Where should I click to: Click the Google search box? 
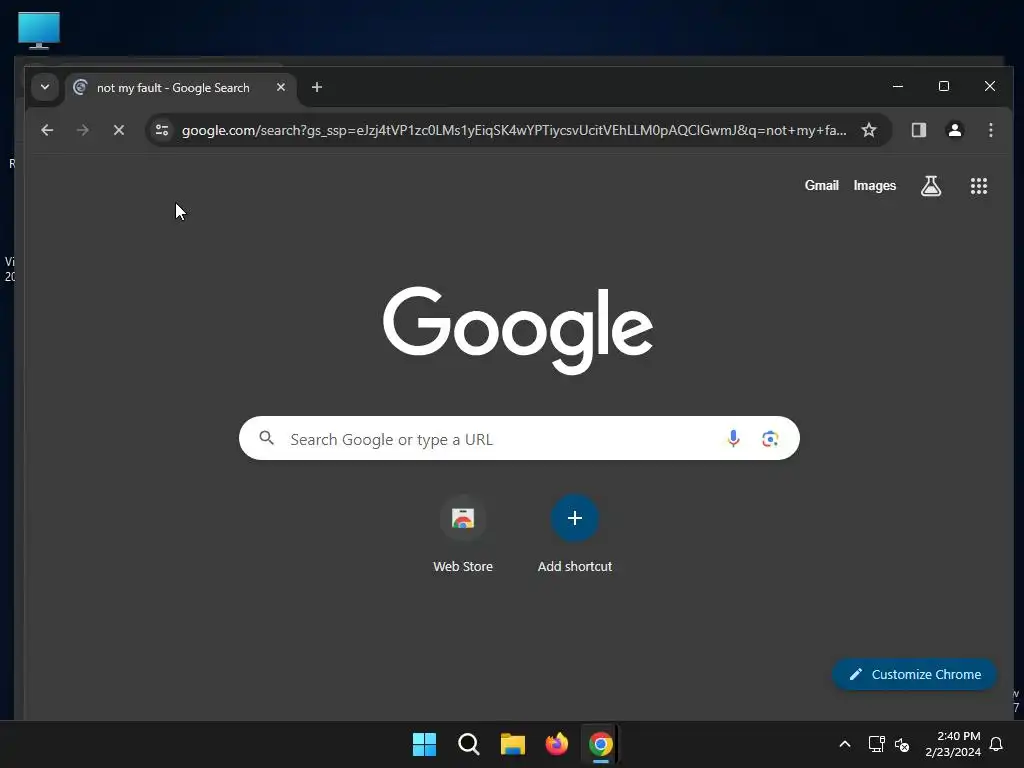click(519, 438)
